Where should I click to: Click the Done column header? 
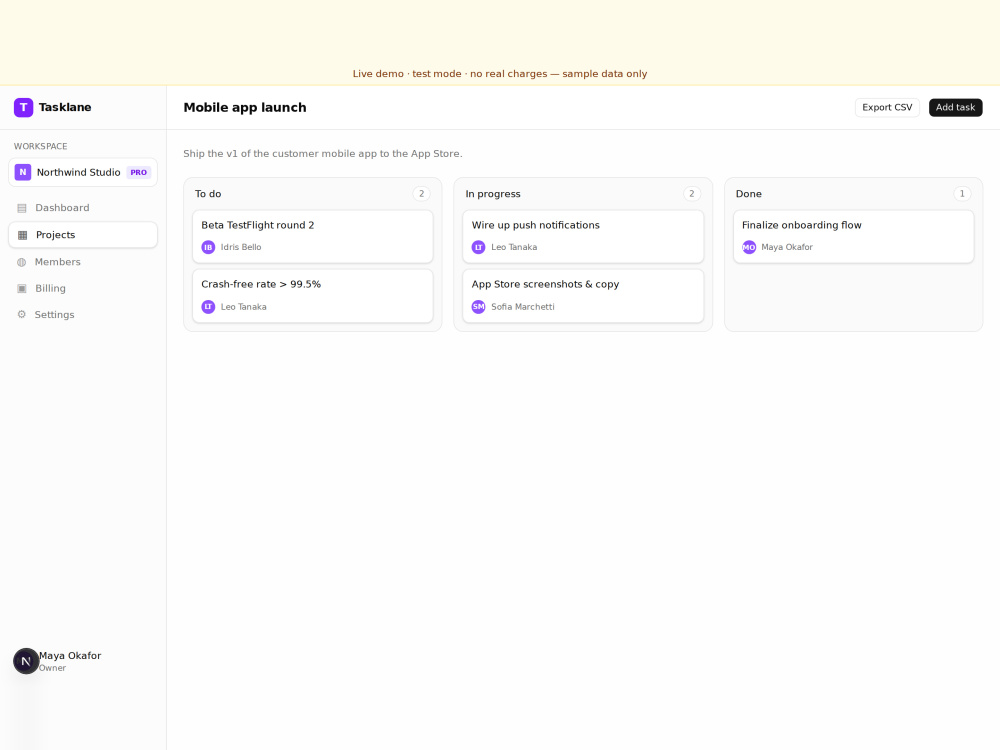pyautogui.click(x=749, y=194)
